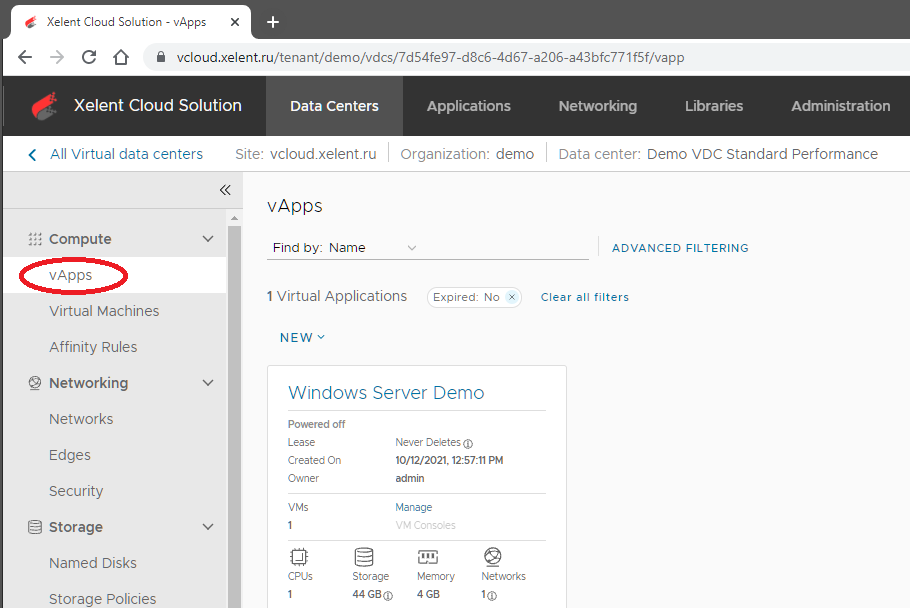Open the Data Centers tab

[334, 106]
